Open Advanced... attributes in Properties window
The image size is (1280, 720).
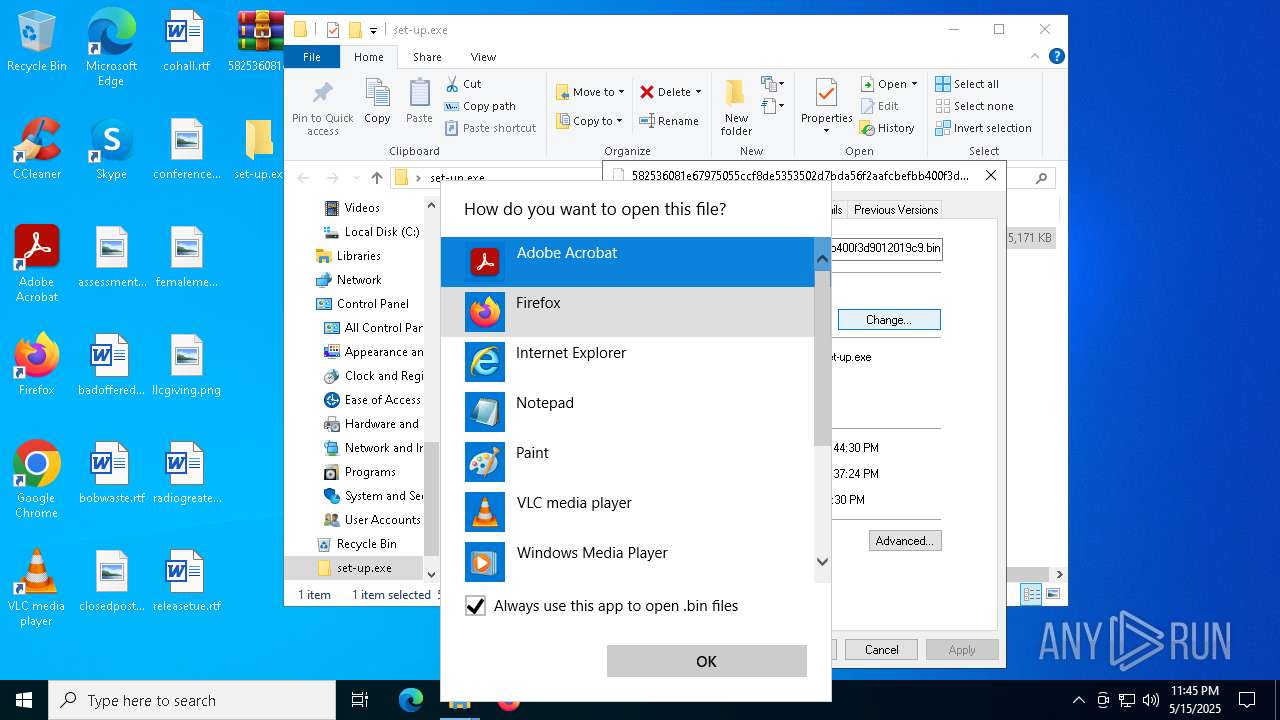coord(905,541)
